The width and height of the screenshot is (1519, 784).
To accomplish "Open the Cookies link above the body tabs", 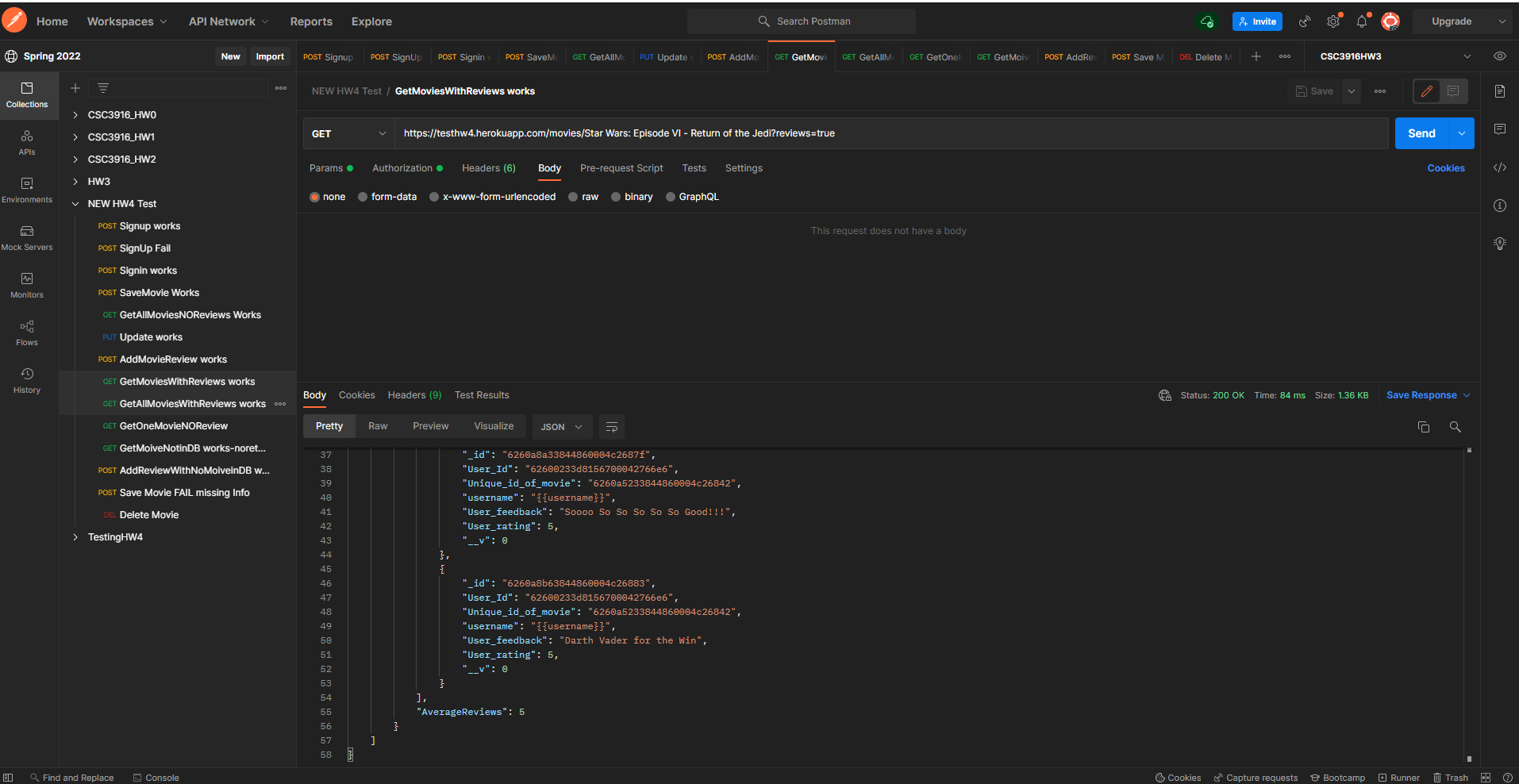I will [1445, 167].
